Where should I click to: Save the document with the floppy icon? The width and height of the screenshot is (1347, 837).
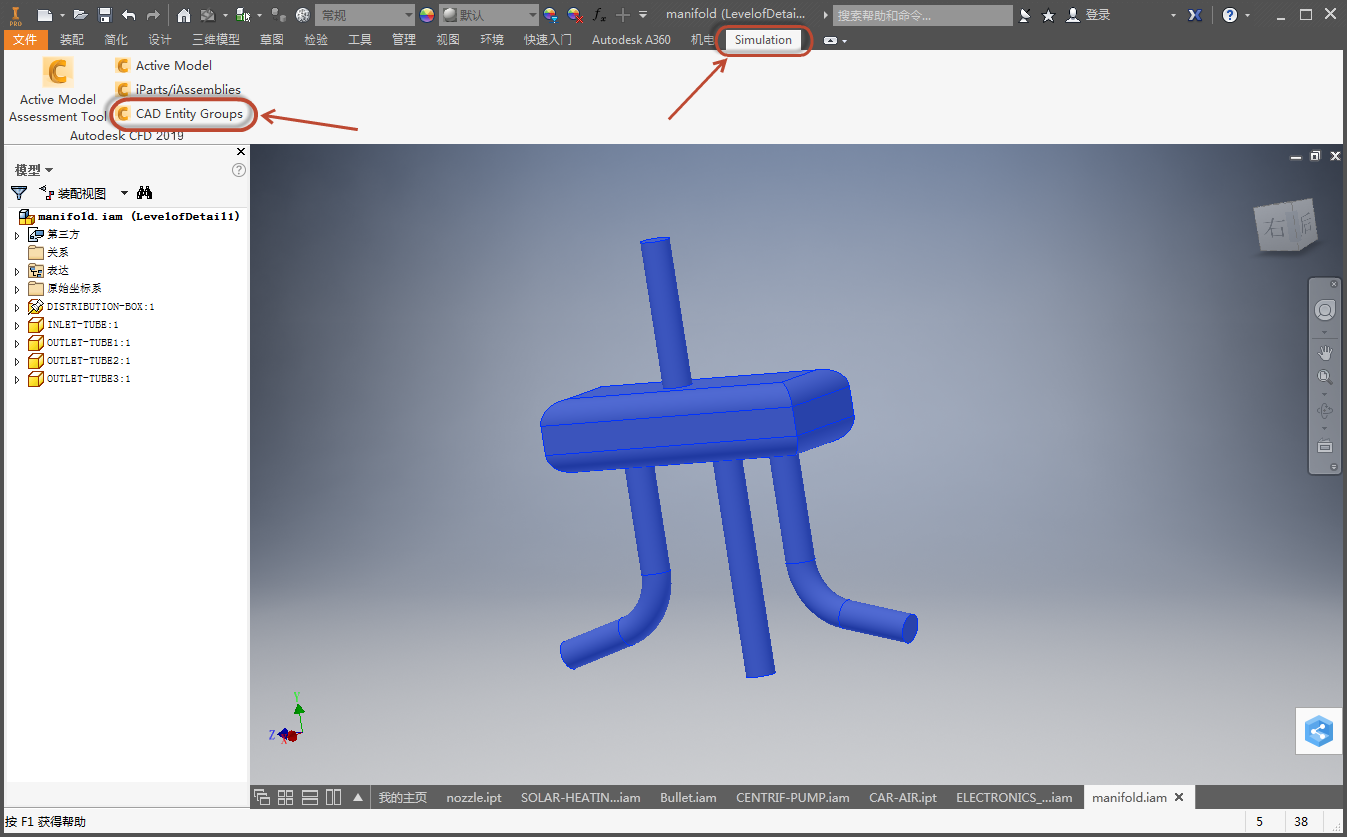[x=104, y=15]
